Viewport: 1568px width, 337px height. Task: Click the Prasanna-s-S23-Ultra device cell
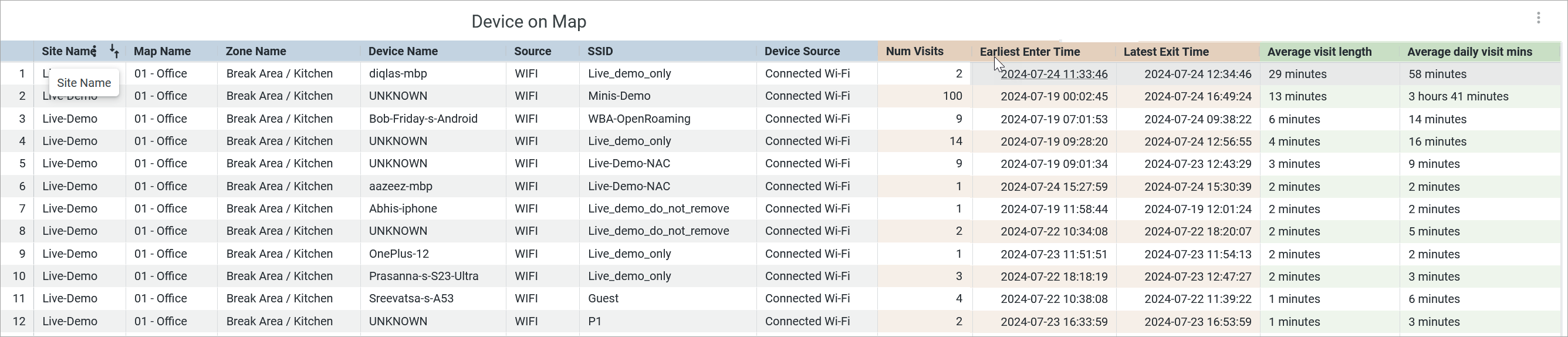424,276
